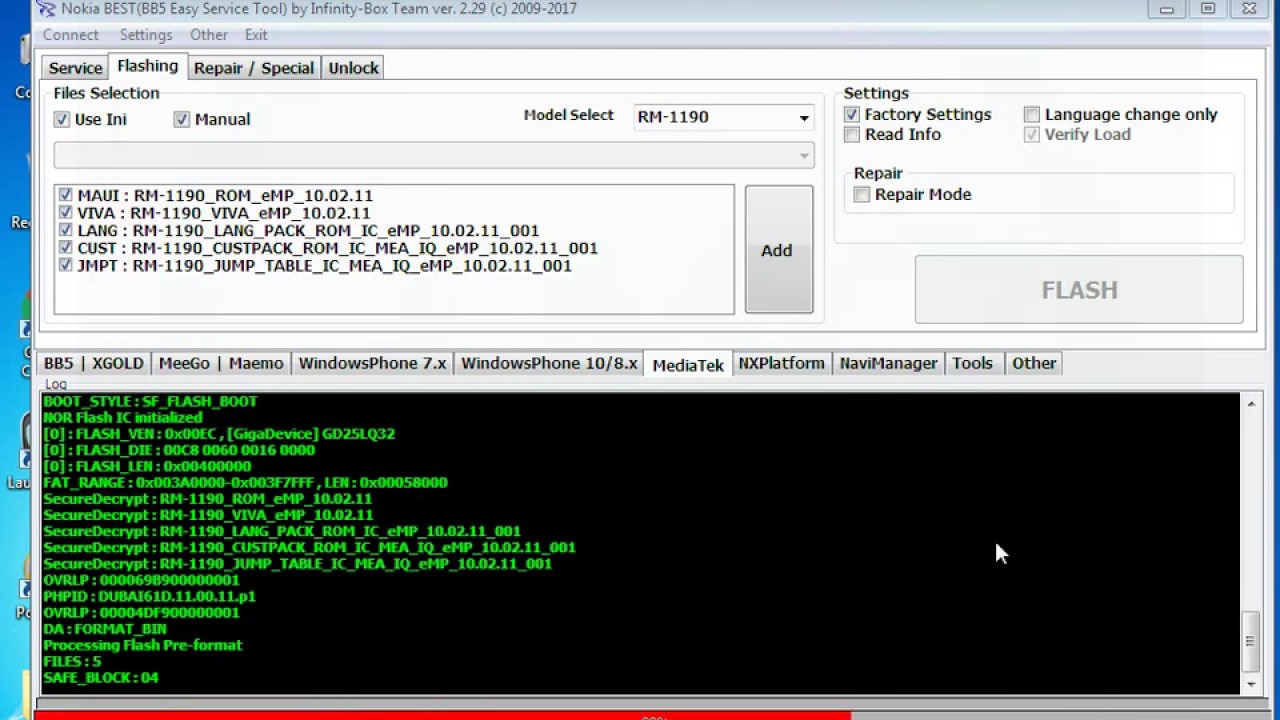Open the Connect menu
The image size is (1280, 720).
pos(71,35)
